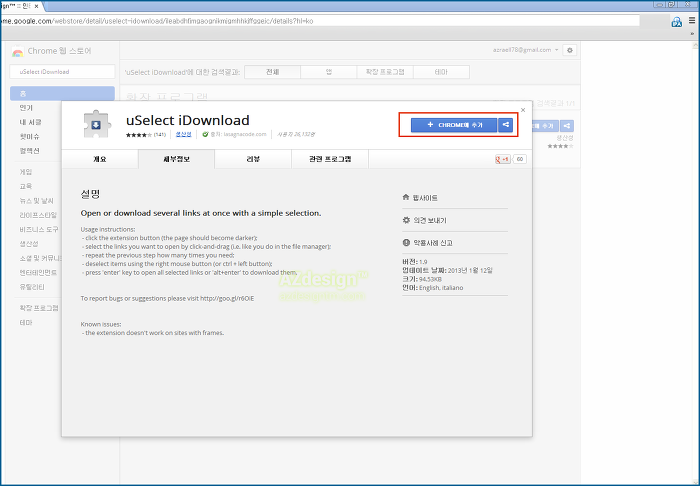Open the 뉴스 및 날씨 category

37,201
